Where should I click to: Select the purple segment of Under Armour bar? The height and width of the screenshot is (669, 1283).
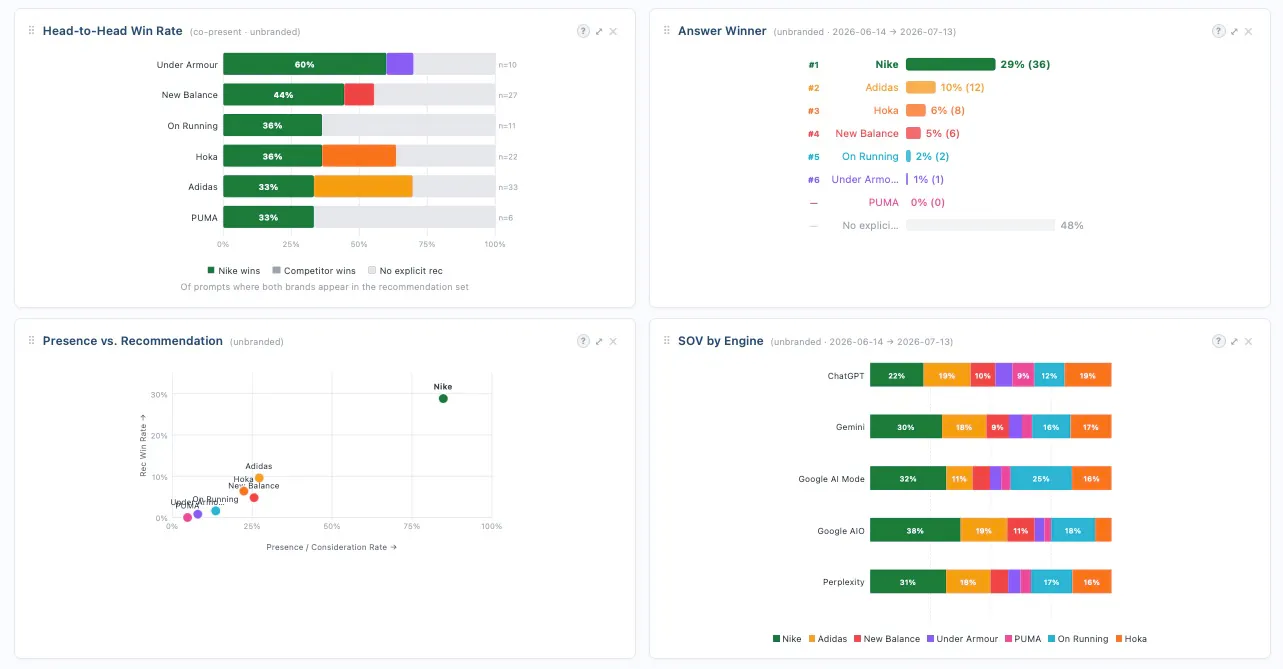(x=400, y=64)
